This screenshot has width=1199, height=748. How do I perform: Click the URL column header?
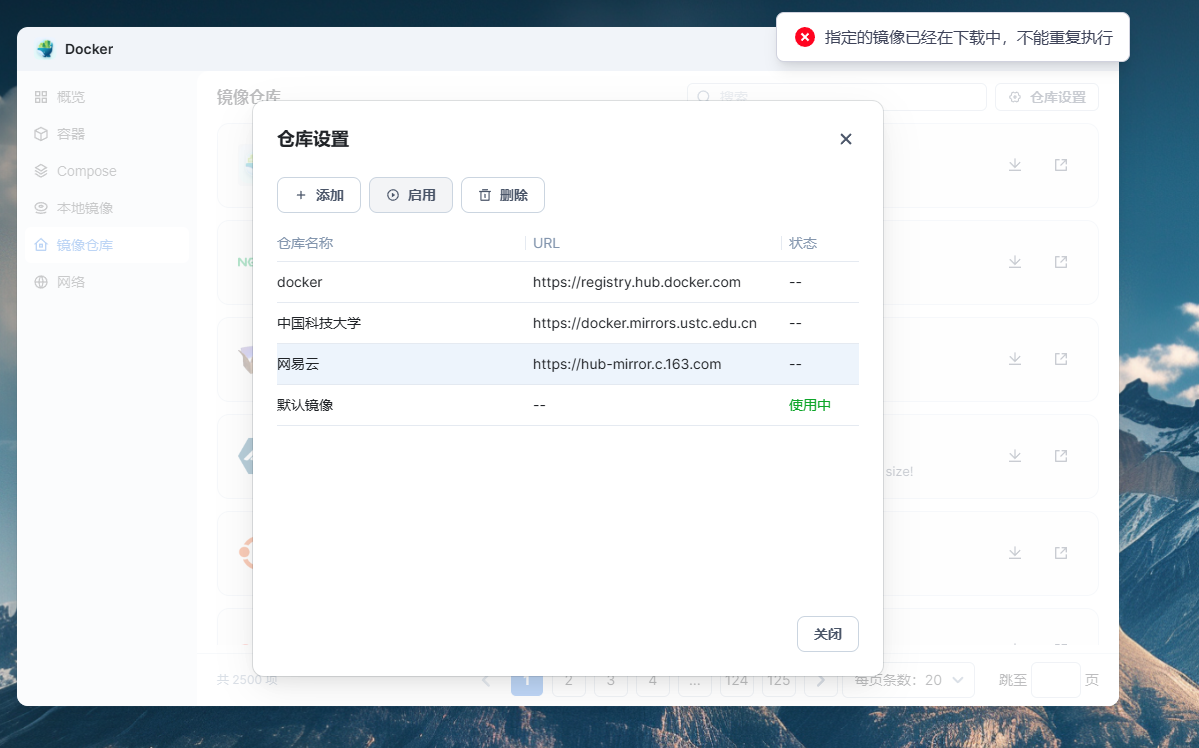[546, 243]
